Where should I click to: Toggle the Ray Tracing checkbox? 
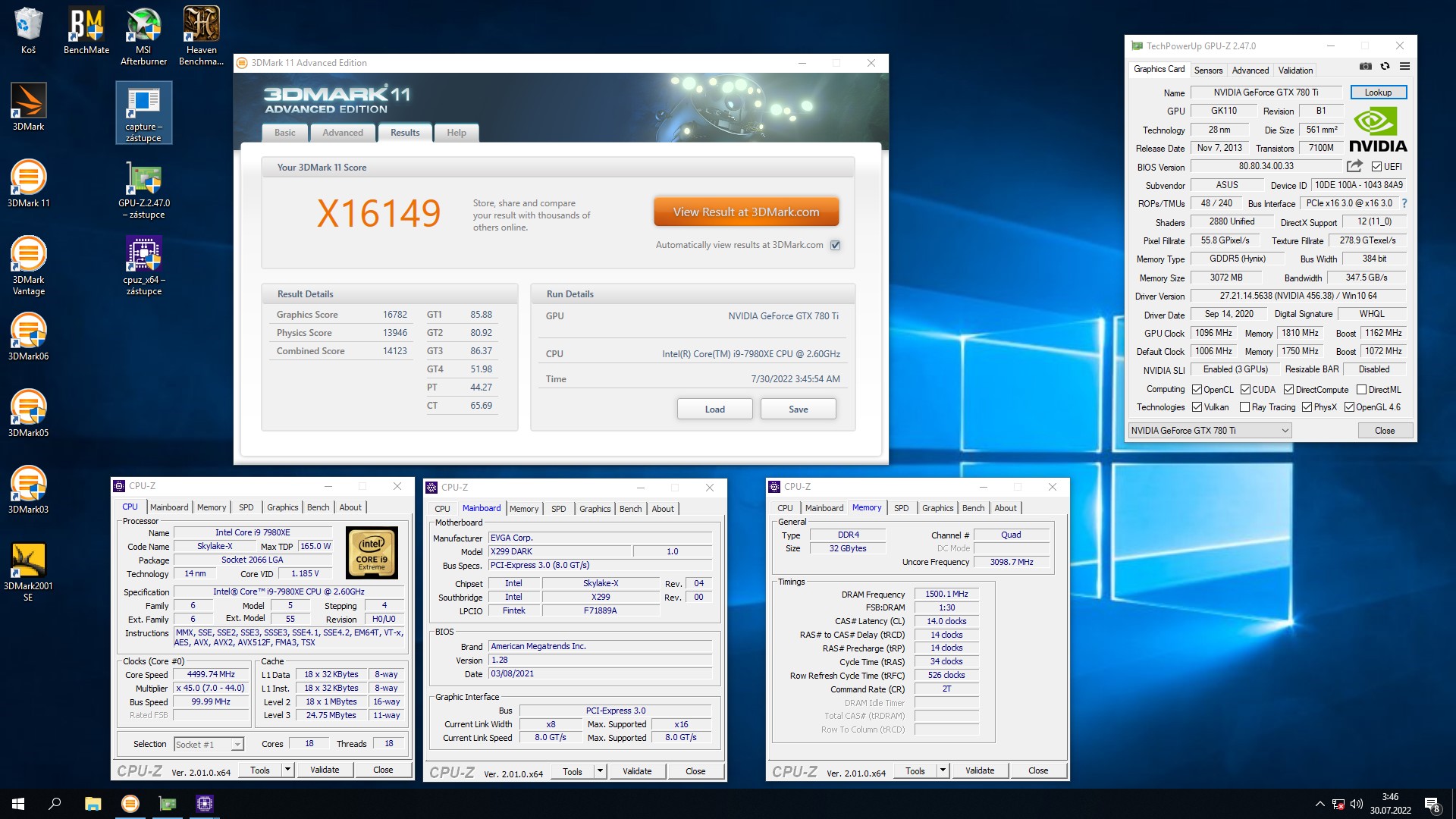click(x=1244, y=407)
